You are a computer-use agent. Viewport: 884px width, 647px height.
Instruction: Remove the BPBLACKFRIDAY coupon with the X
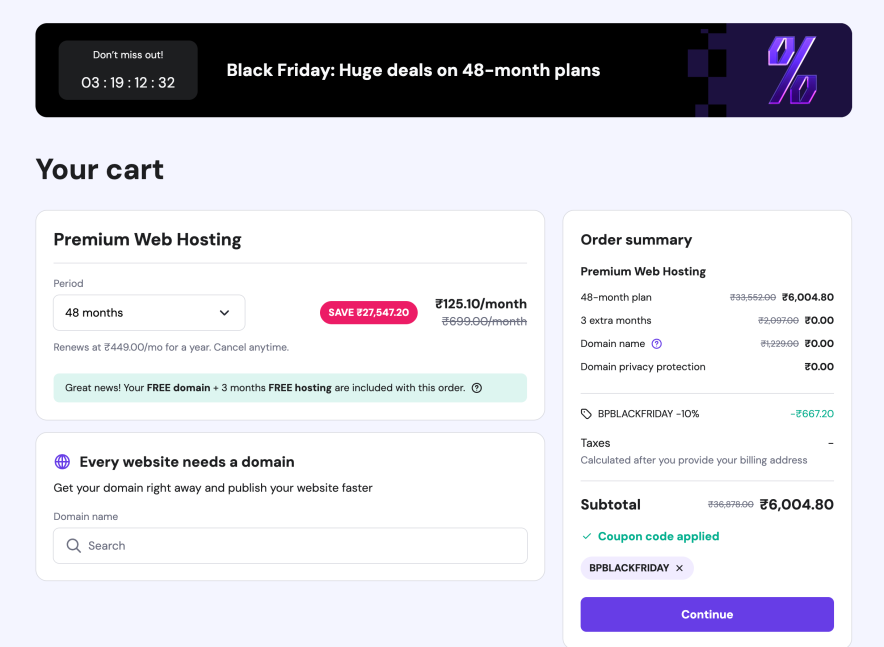[680, 568]
